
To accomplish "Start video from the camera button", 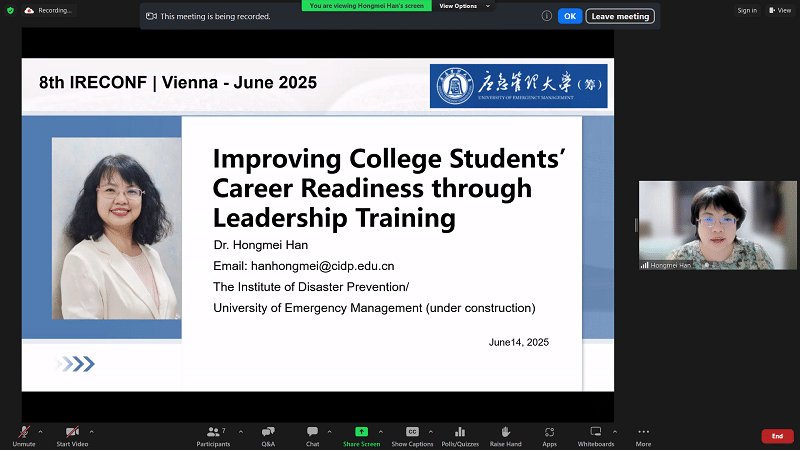I will coord(71,434).
